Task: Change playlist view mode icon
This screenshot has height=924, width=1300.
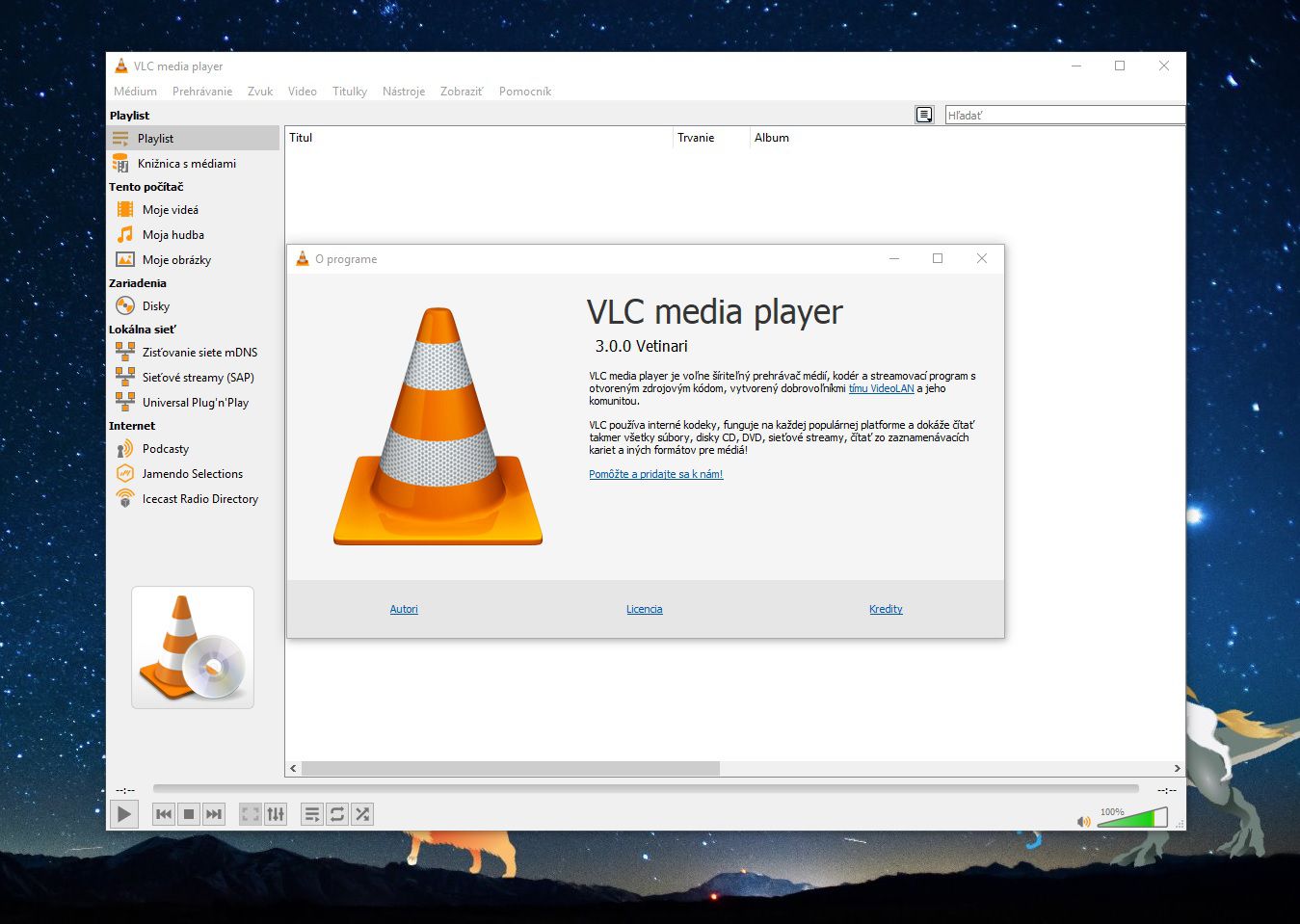Action: [x=924, y=115]
